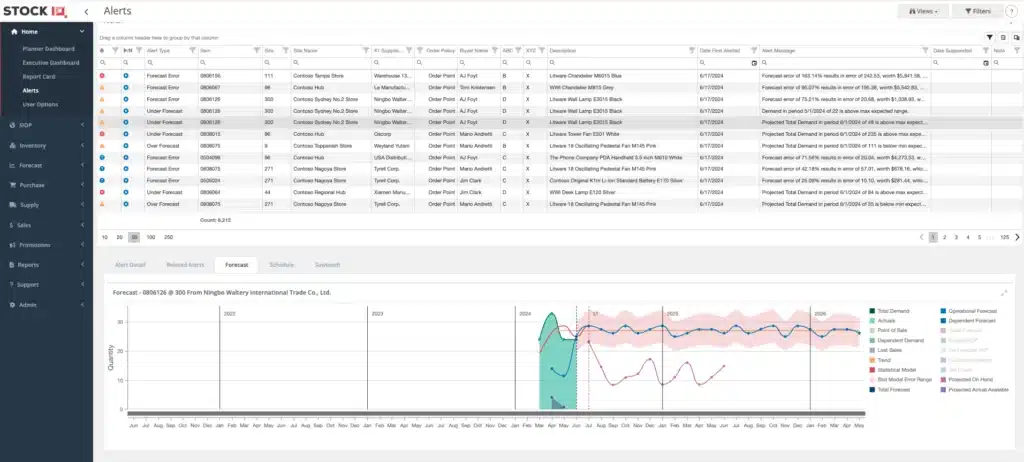The height and width of the screenshot is (462, 1024).
Task: Collapse the sidebar with the back chevron
Action: coord(86,11)
